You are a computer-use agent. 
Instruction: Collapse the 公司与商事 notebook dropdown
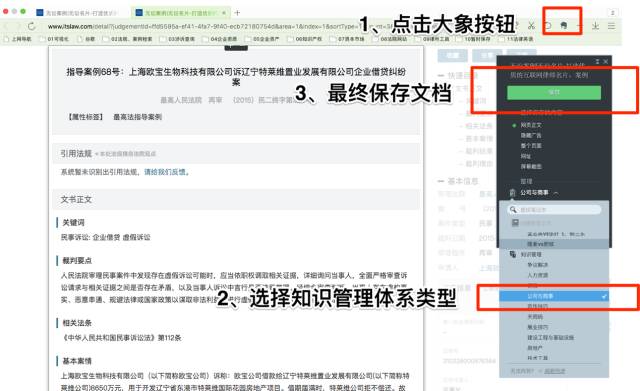click(x=556, y=193)
